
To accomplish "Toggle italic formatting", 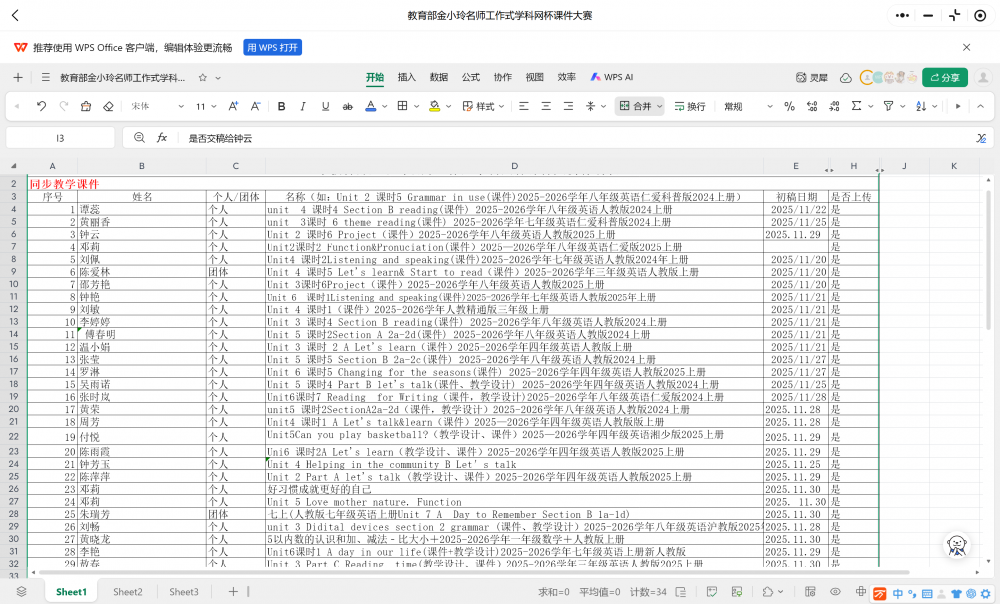I will coord(305,106).
